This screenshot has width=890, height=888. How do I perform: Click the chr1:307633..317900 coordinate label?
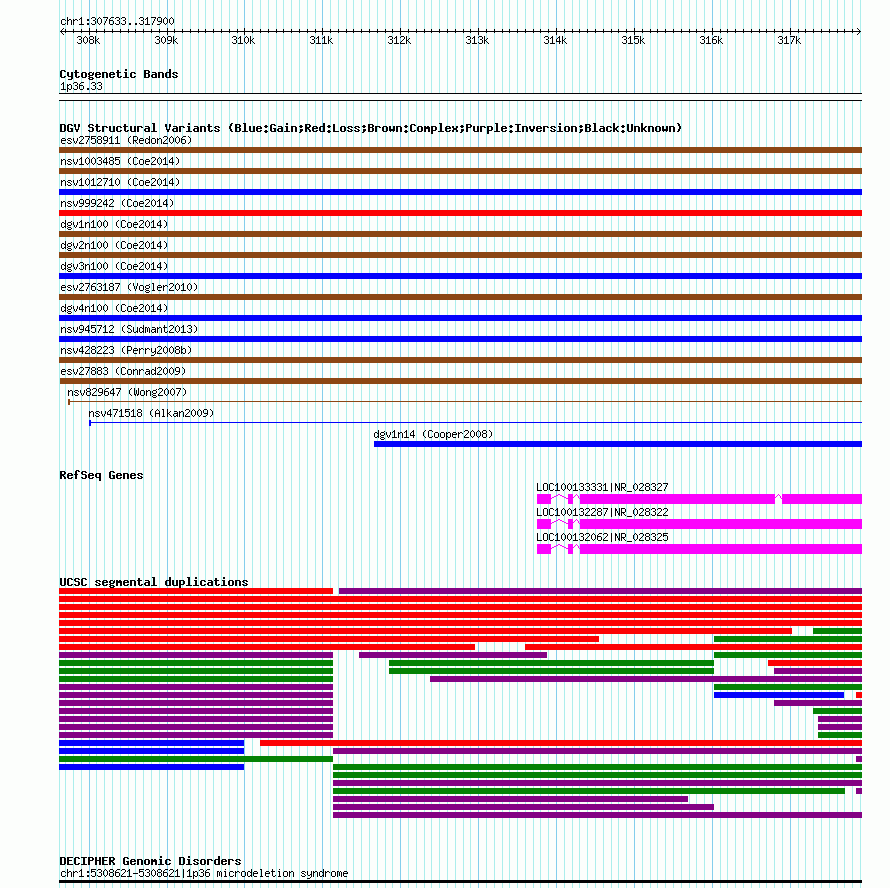pyautogui.click(x=117, y=22)
